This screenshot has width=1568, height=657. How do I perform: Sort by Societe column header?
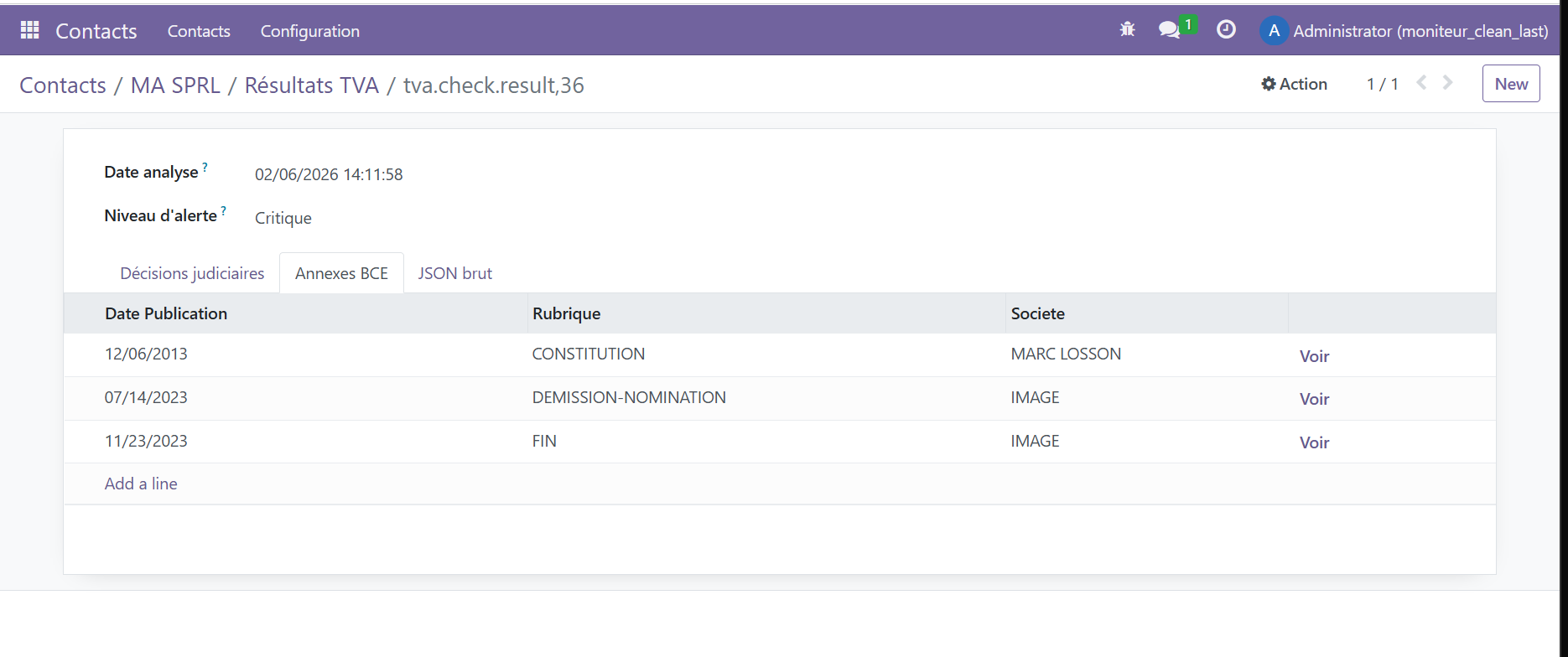pyautogui.click(x=1146, y=313)
